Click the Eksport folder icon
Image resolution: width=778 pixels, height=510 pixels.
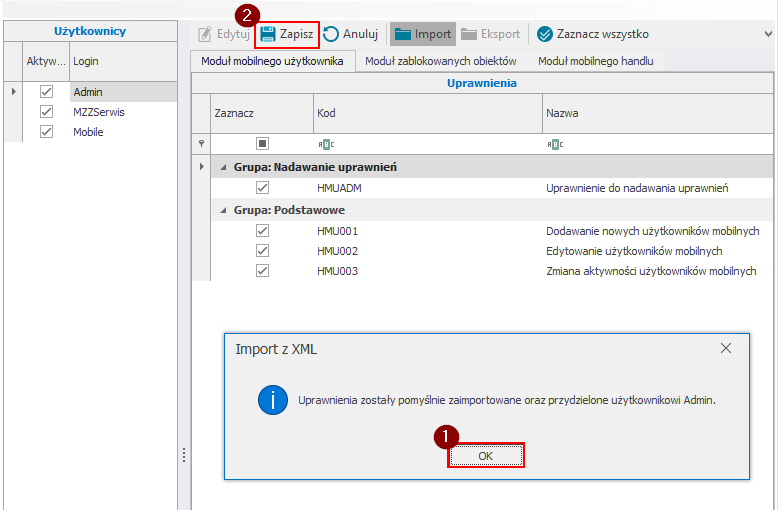pos(469,34)
